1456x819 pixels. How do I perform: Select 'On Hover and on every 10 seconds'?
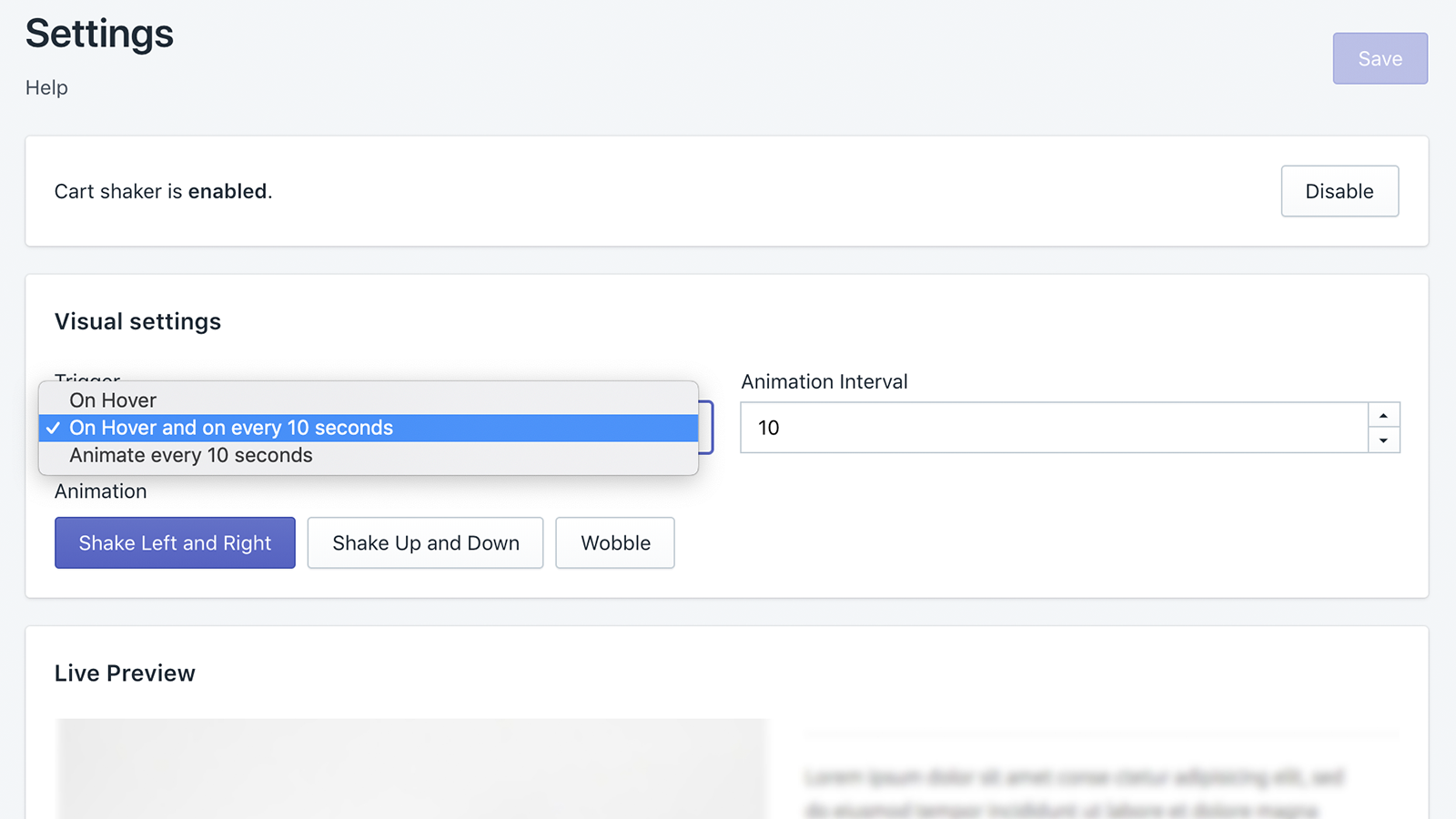pos(231,428)
